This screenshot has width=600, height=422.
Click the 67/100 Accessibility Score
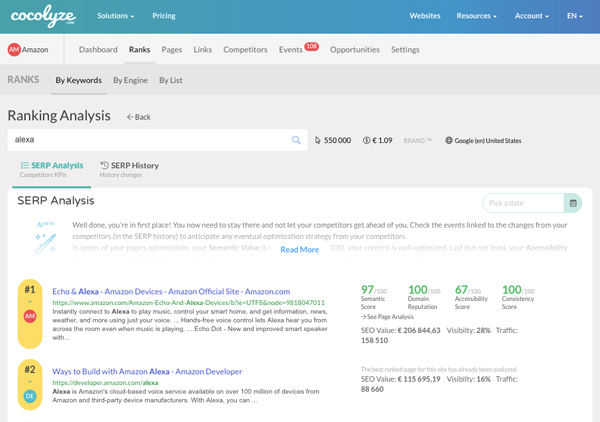[471, 297]
